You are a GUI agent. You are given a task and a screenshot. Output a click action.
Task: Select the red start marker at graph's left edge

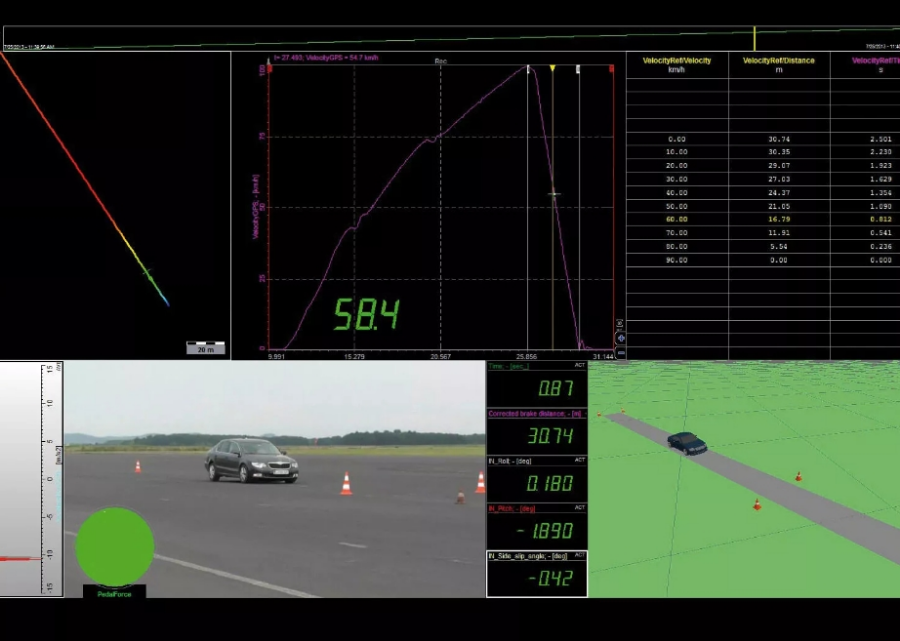click(x=270, y=68)
